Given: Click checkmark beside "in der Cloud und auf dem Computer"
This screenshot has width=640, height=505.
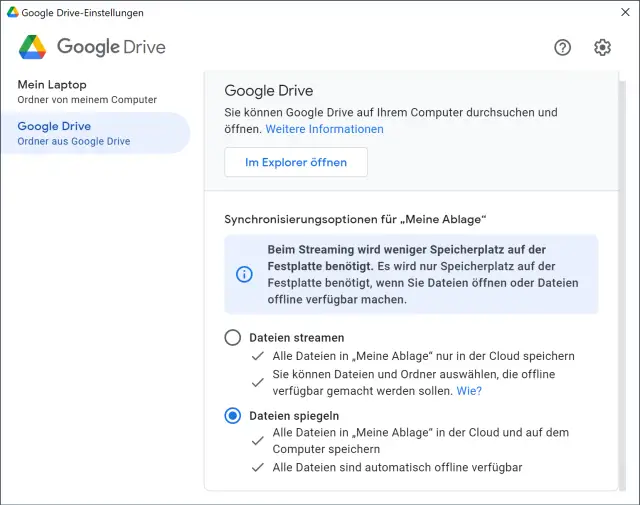Looking at the screenshot, I should [x=258, y=440].
